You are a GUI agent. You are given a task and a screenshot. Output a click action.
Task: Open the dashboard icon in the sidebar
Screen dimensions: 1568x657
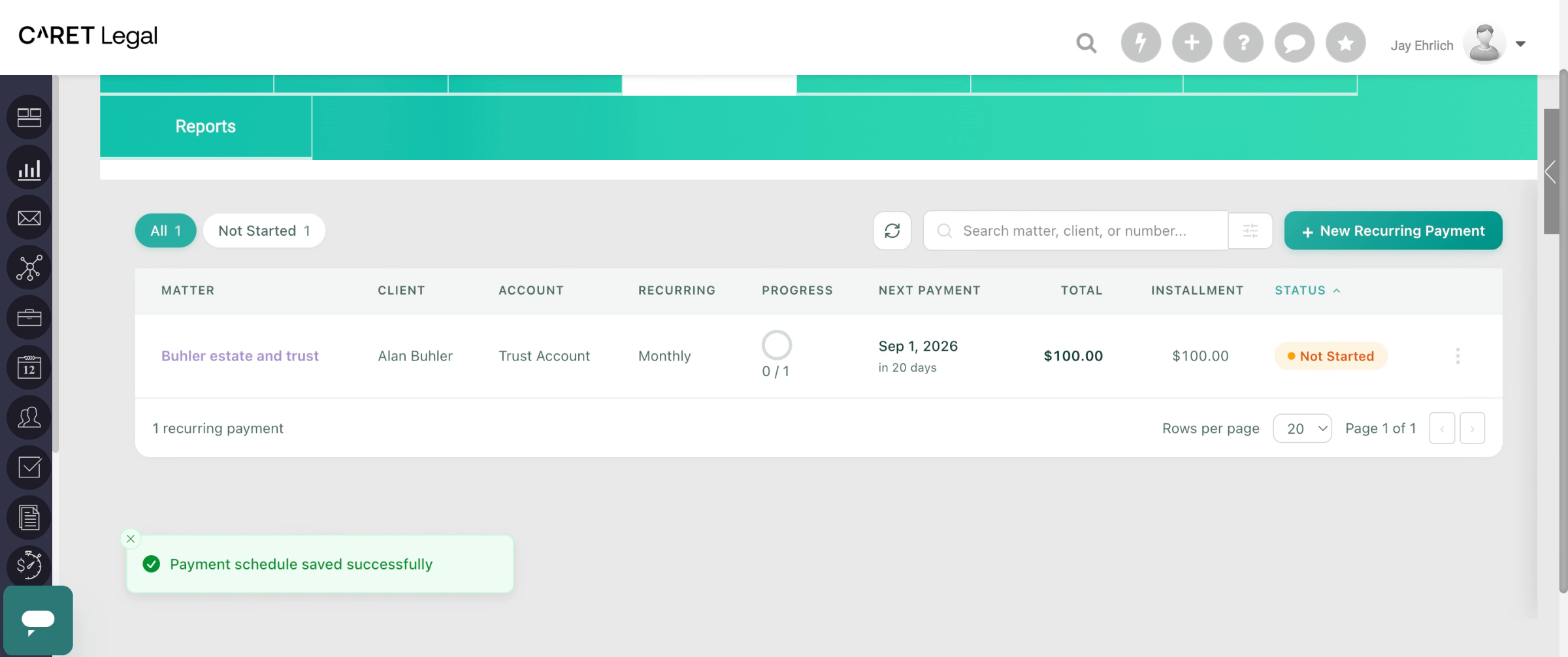29,118
